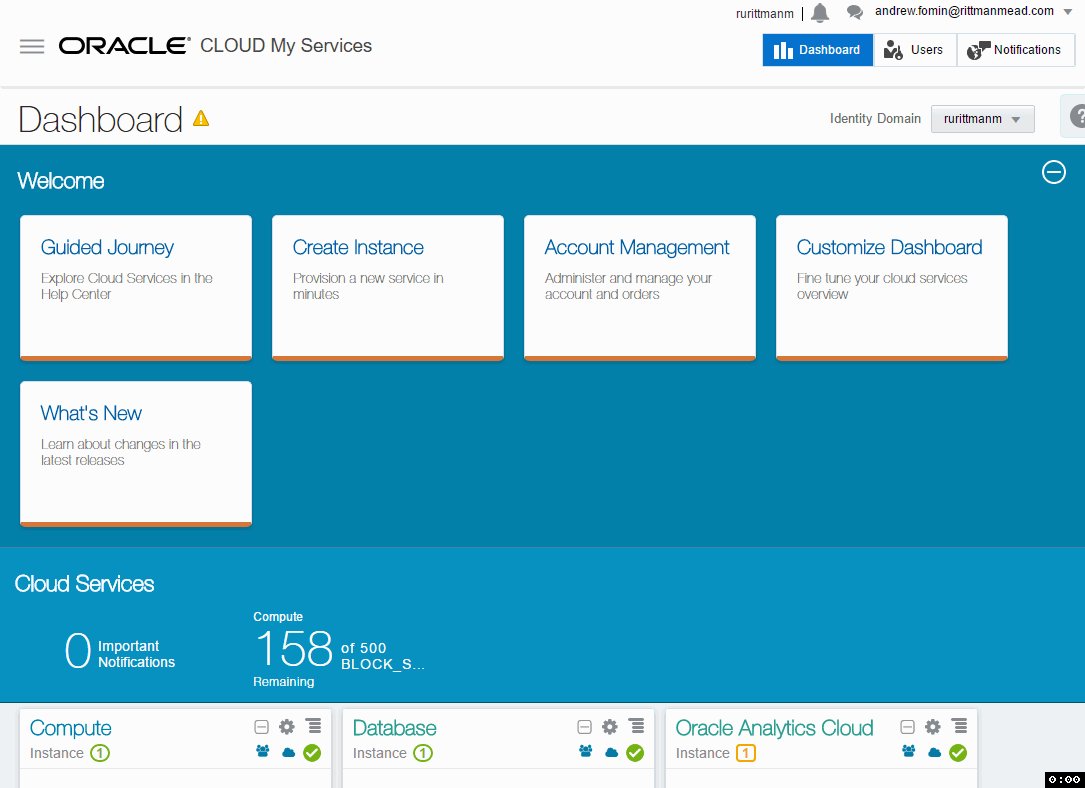Open the Compute service title link

(x=71, y=728)
